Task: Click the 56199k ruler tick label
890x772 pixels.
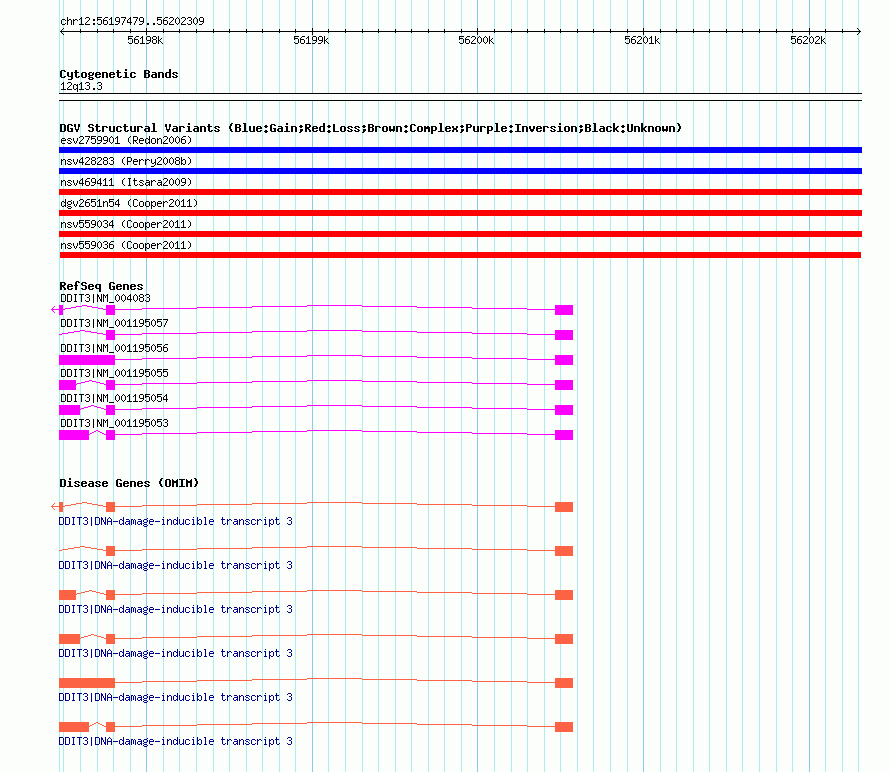Action: tap(311, 40)
